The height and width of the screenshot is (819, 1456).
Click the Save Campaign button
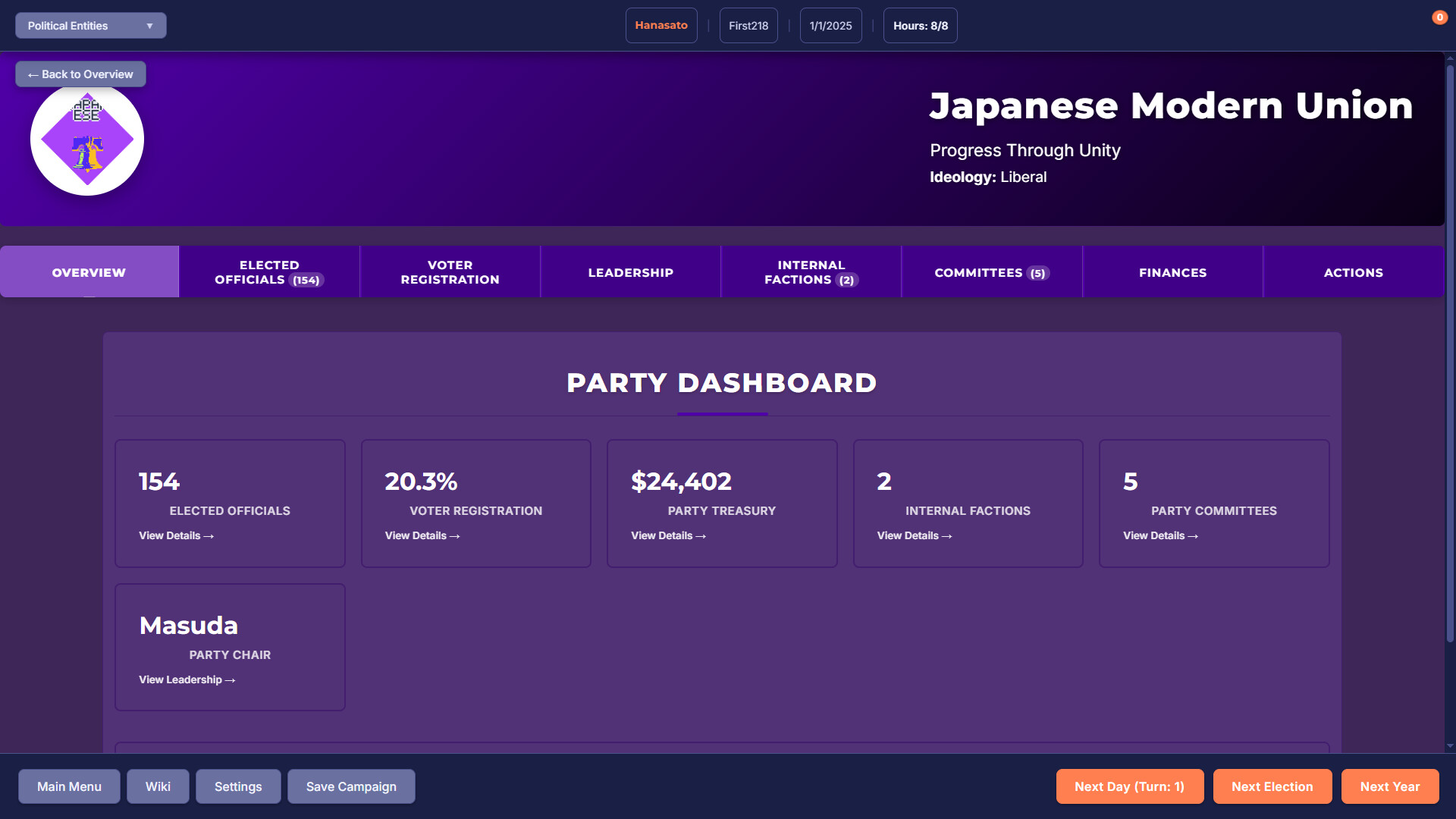pos(351,786)
